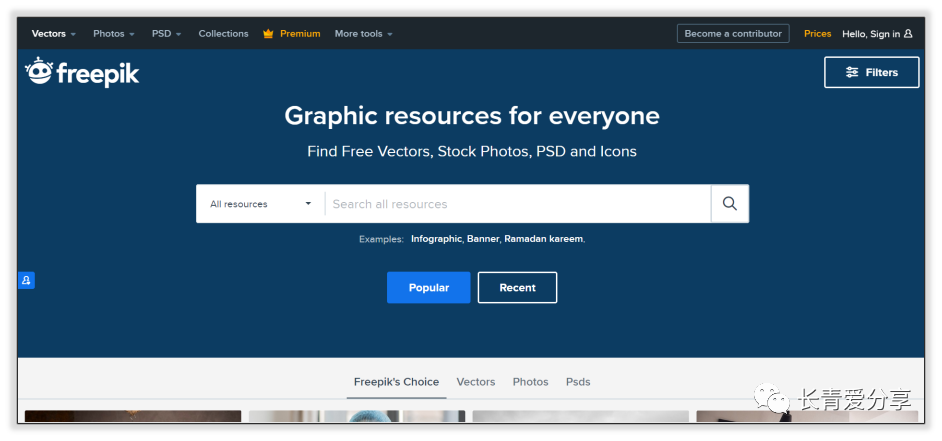Open Collections in the top menu

coord(223,34)
